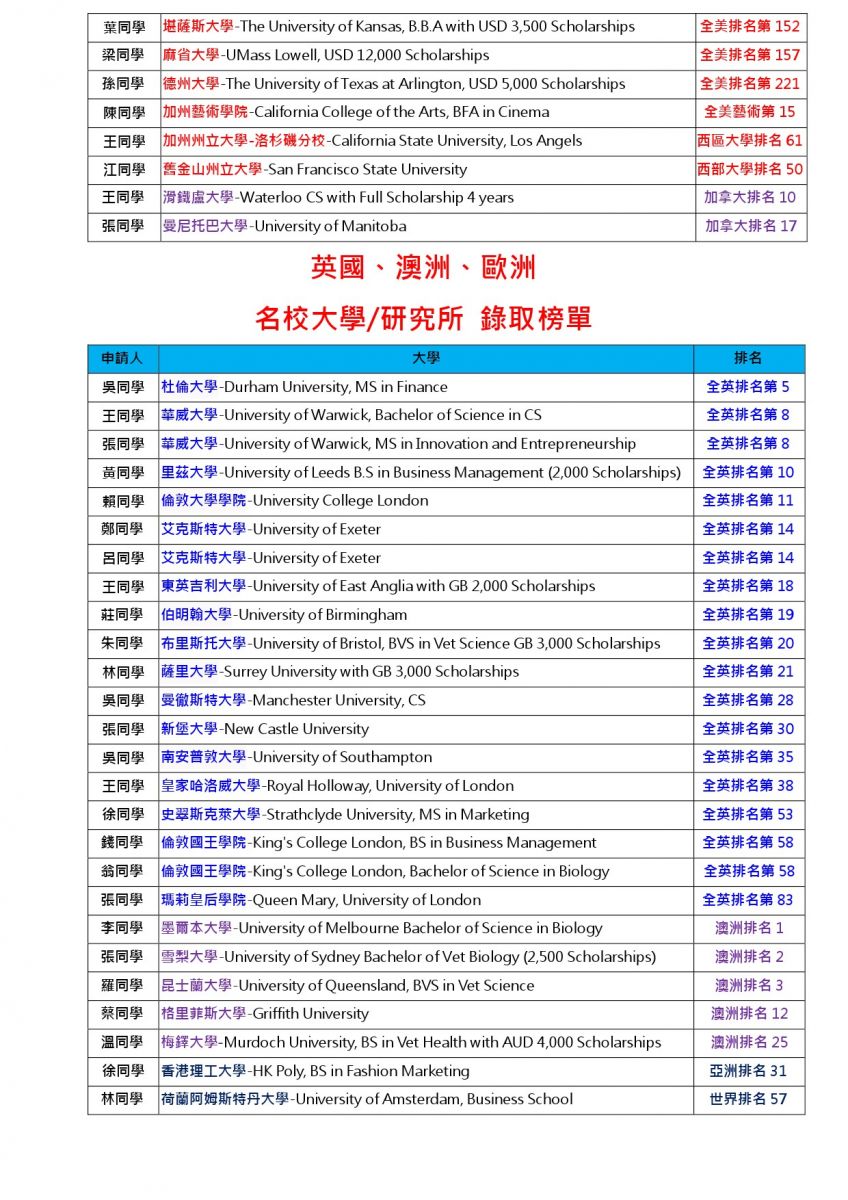Select King's College London Business Management entry

pyautogui.click(x=379, y=843)
